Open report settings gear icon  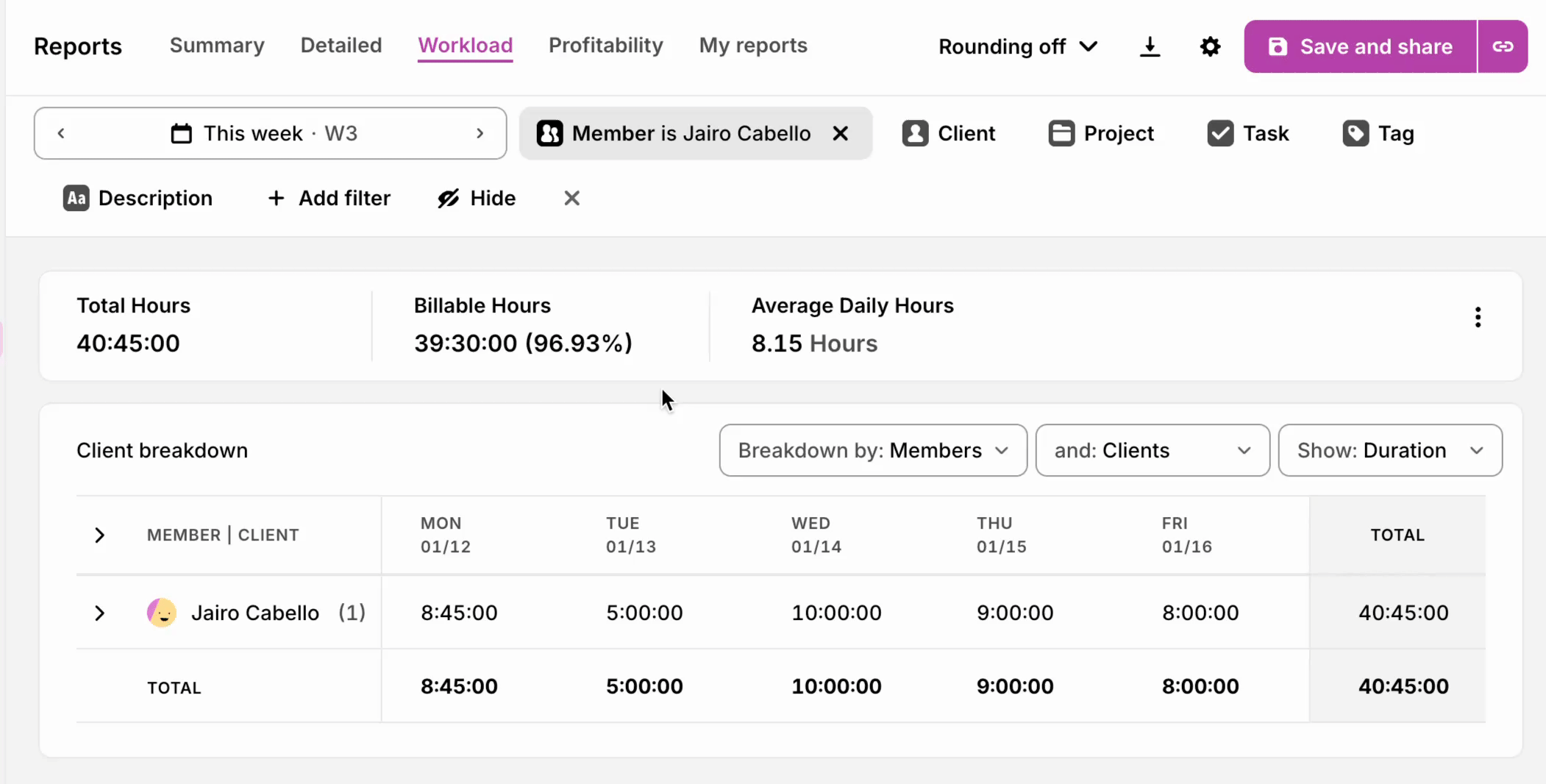(1210, 47)
